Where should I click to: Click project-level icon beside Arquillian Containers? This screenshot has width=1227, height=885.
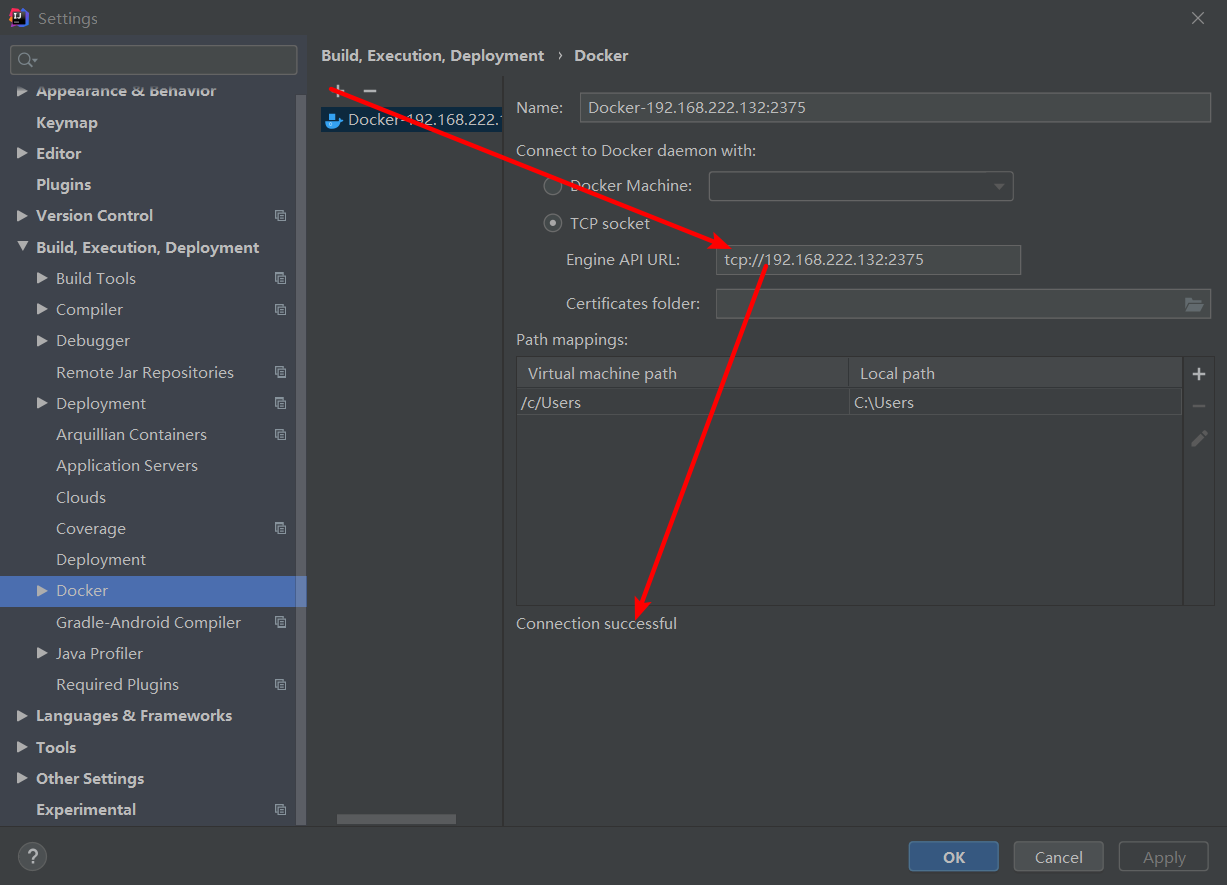tap(280, 435)
